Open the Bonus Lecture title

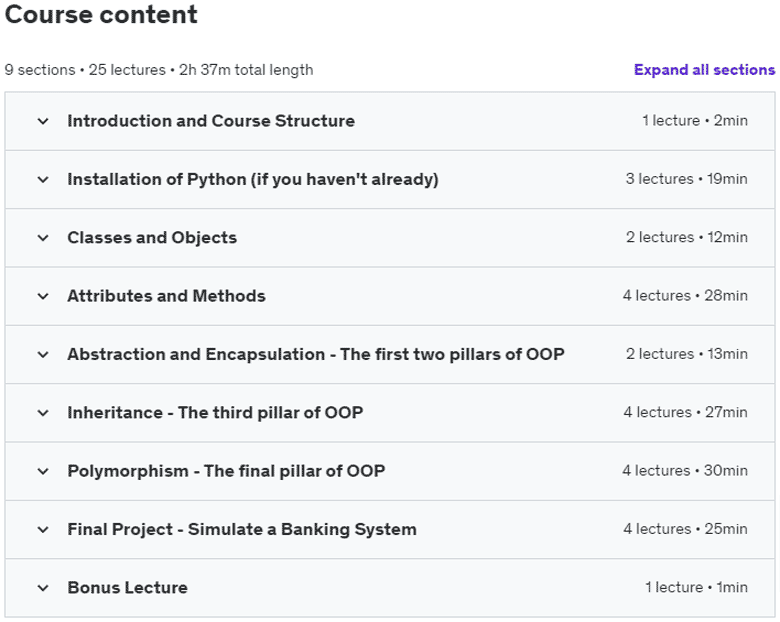(127, 588)
